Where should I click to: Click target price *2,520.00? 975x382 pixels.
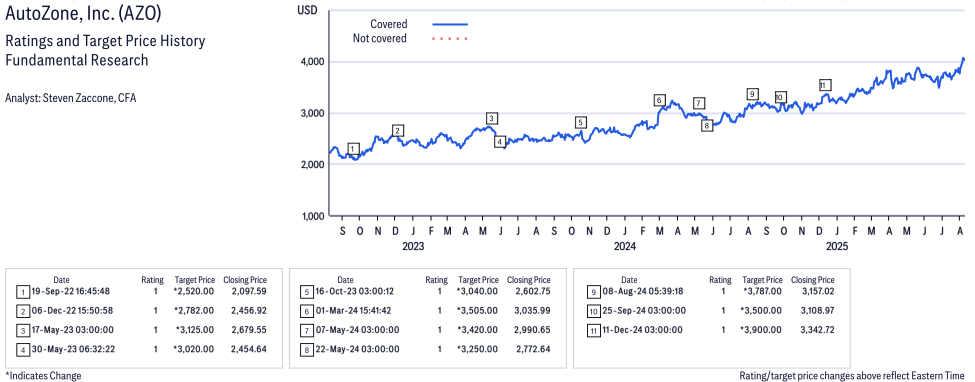pyautogui.click(x=194, y=291)
